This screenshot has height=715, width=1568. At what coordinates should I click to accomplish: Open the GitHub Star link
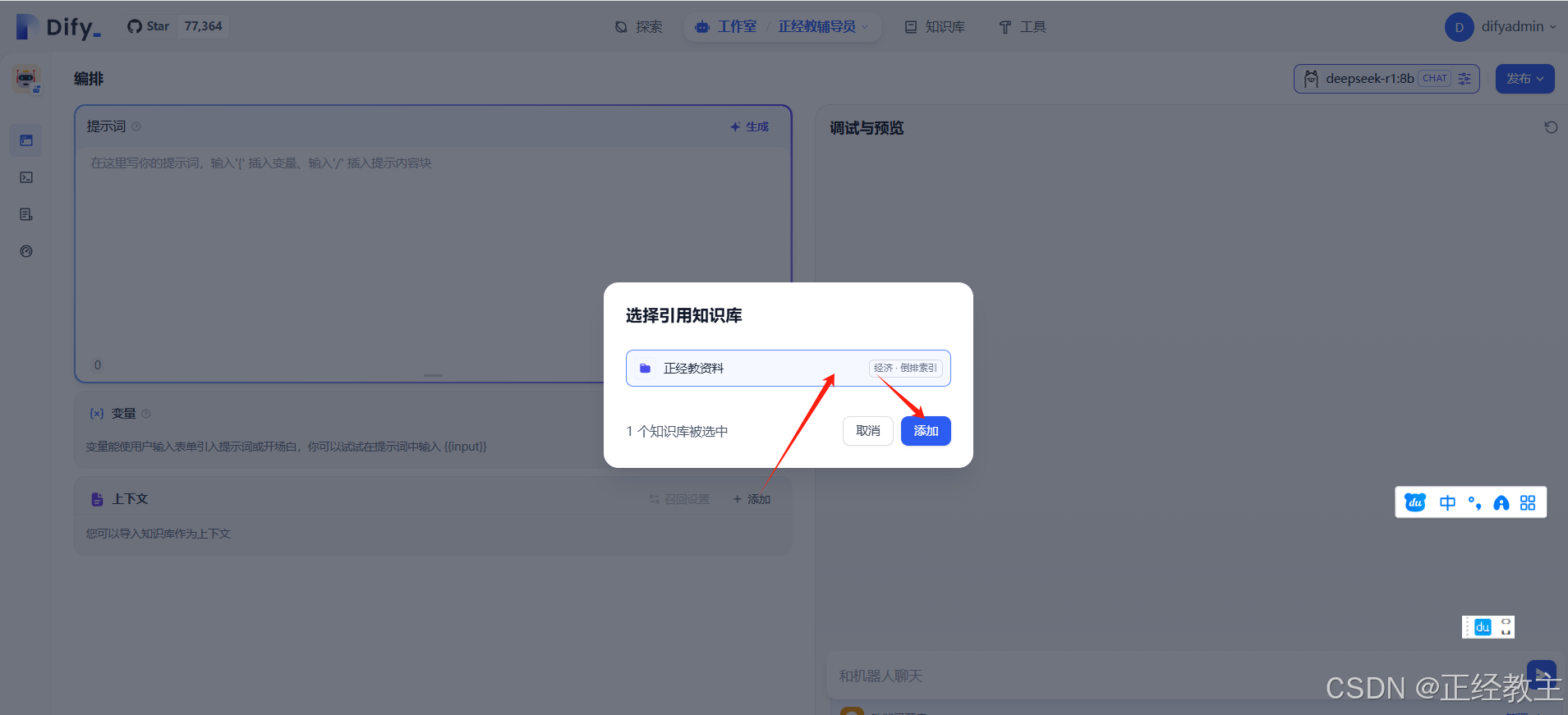[149, 26]
